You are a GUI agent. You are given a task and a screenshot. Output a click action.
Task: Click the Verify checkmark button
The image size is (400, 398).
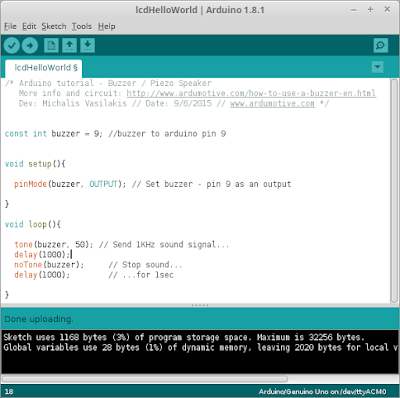[12, 45]
